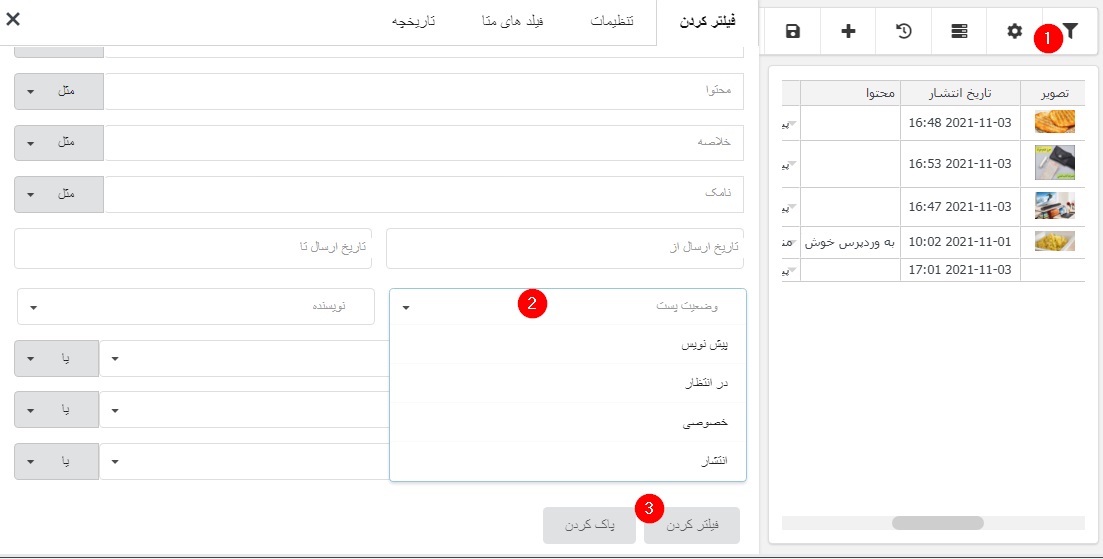Click the save floppy disk icon

click(793, 32)
